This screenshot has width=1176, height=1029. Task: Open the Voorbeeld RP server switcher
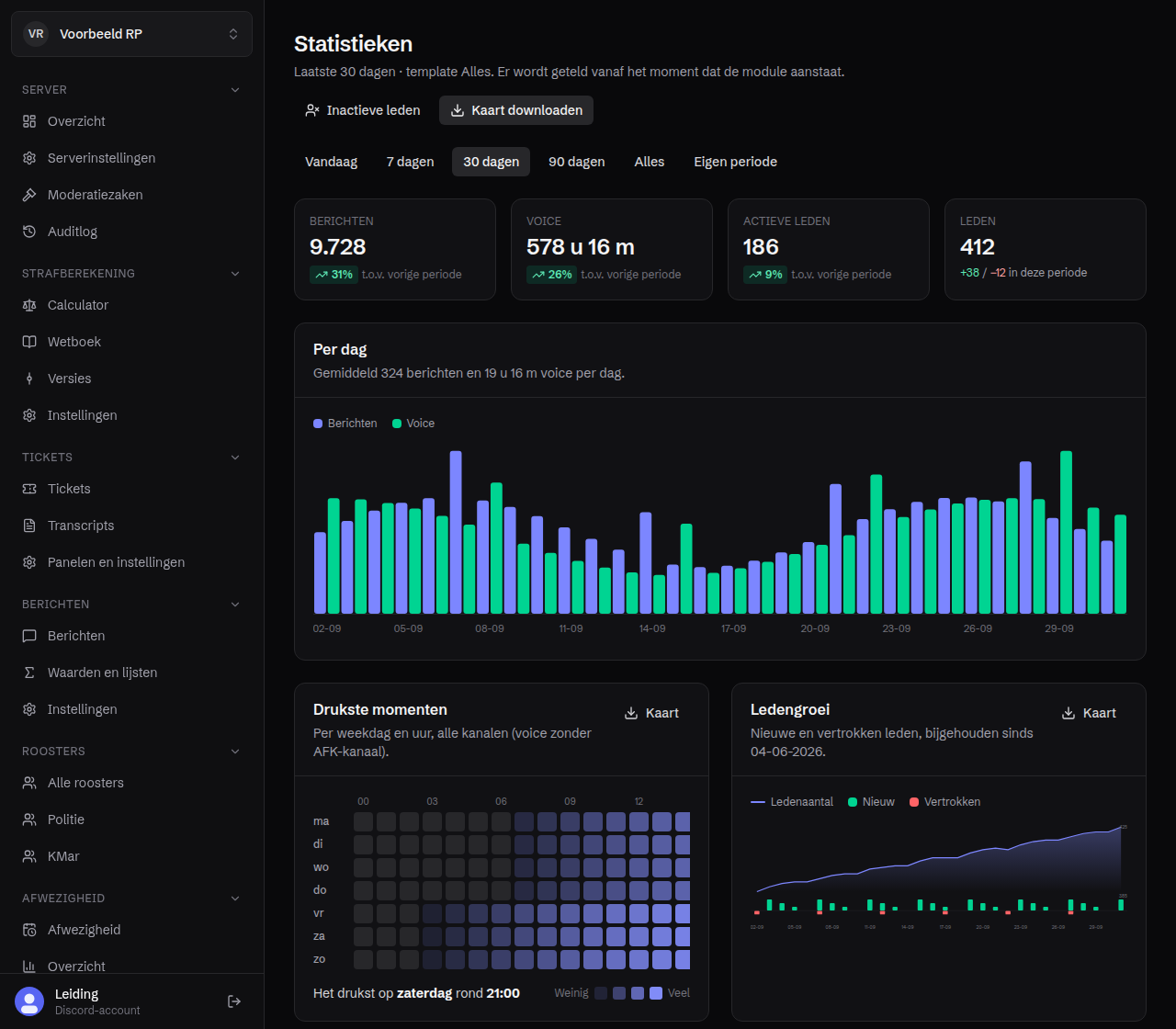[131, 34]
